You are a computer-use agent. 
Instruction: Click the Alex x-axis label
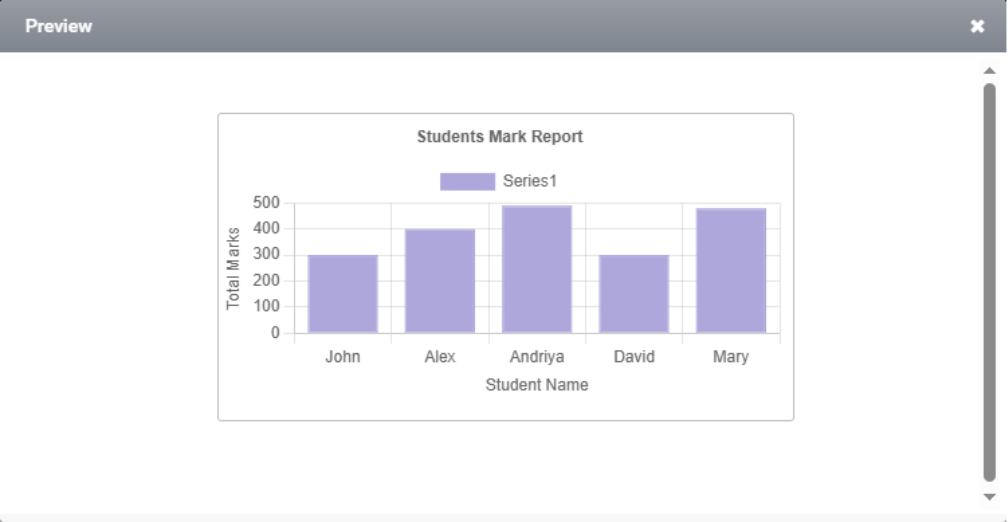[440, 357]
